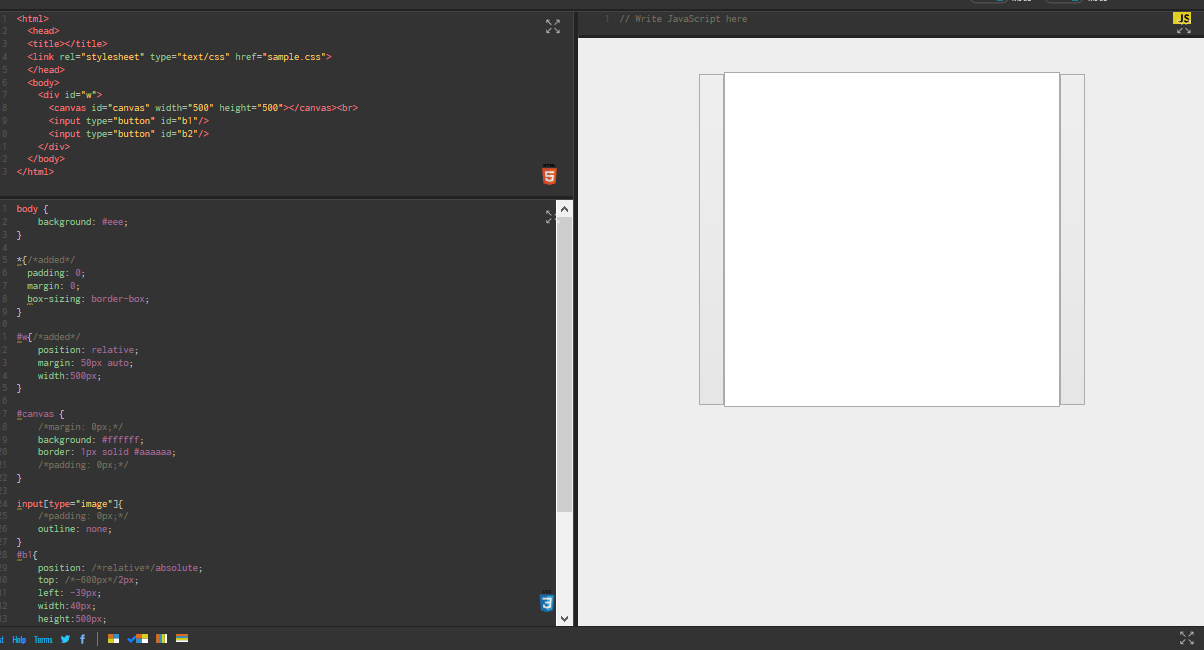
Task: Expand the result preview to fullscreen
Action: [x=1186, y=637]
